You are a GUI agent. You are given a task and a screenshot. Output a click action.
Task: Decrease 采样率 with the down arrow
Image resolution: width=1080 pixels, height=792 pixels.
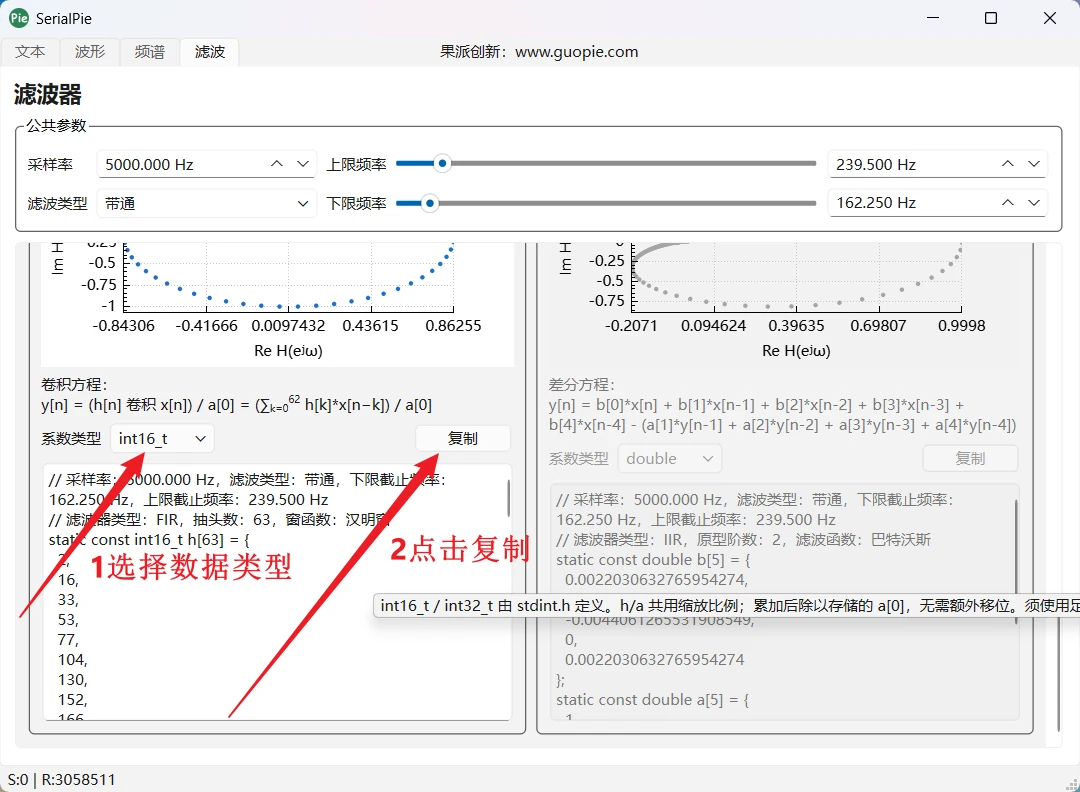pos(302,164)
